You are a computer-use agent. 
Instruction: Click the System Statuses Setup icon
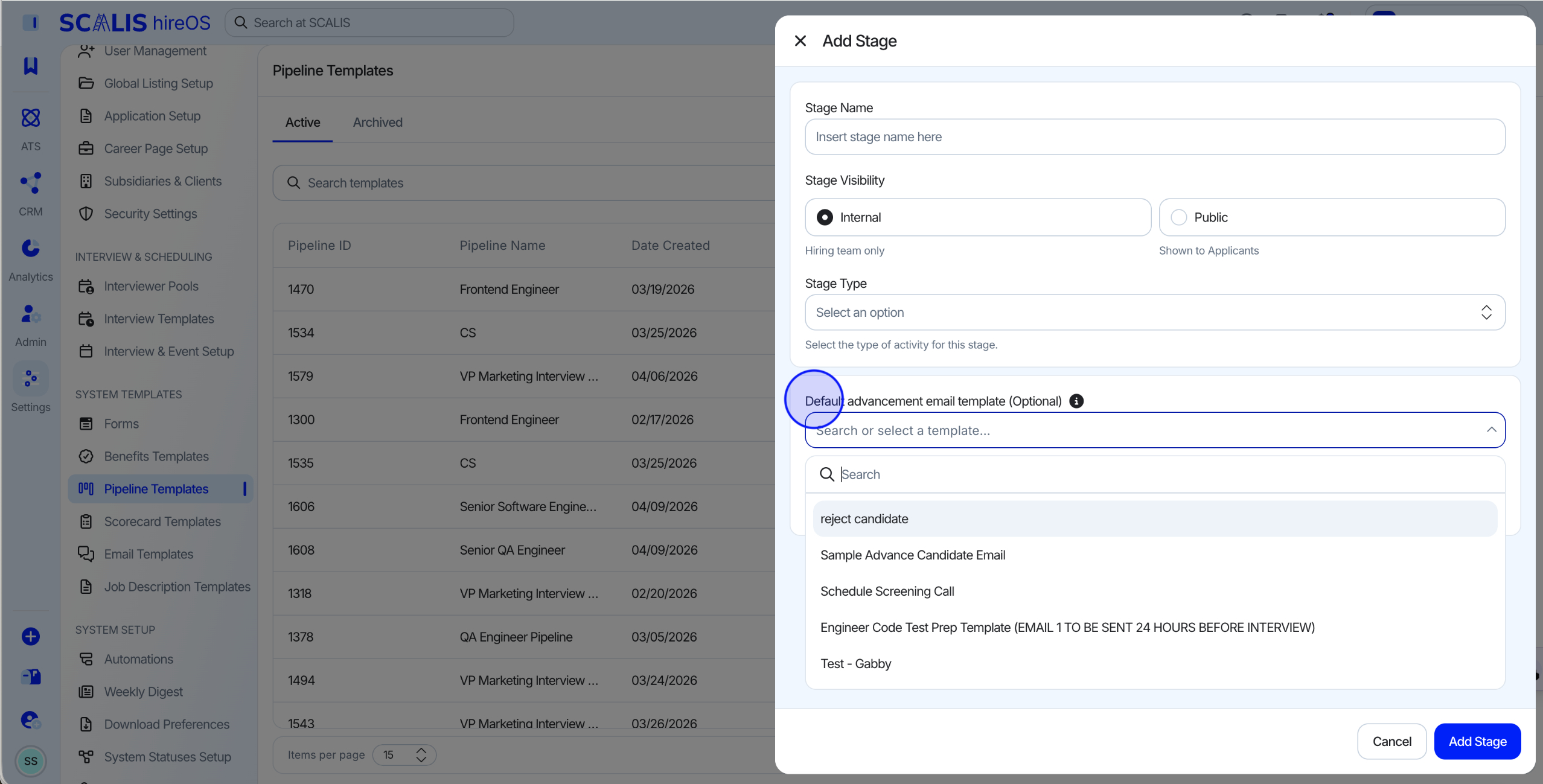click(86, 757)
